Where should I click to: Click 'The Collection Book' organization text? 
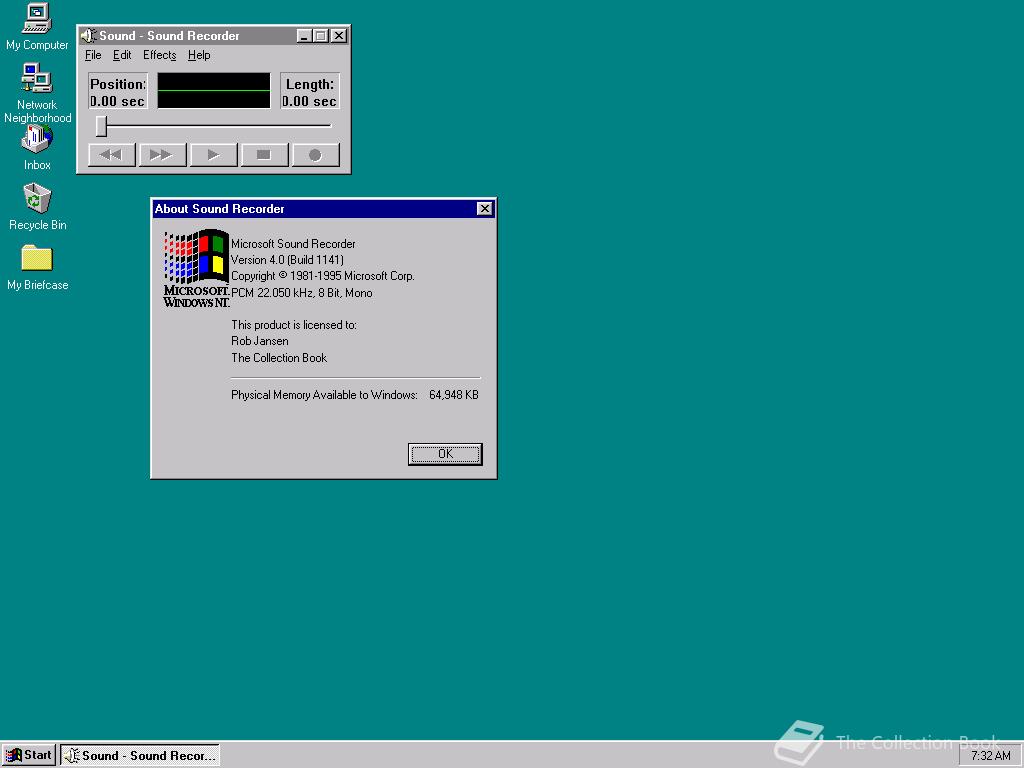pos(279,358)
